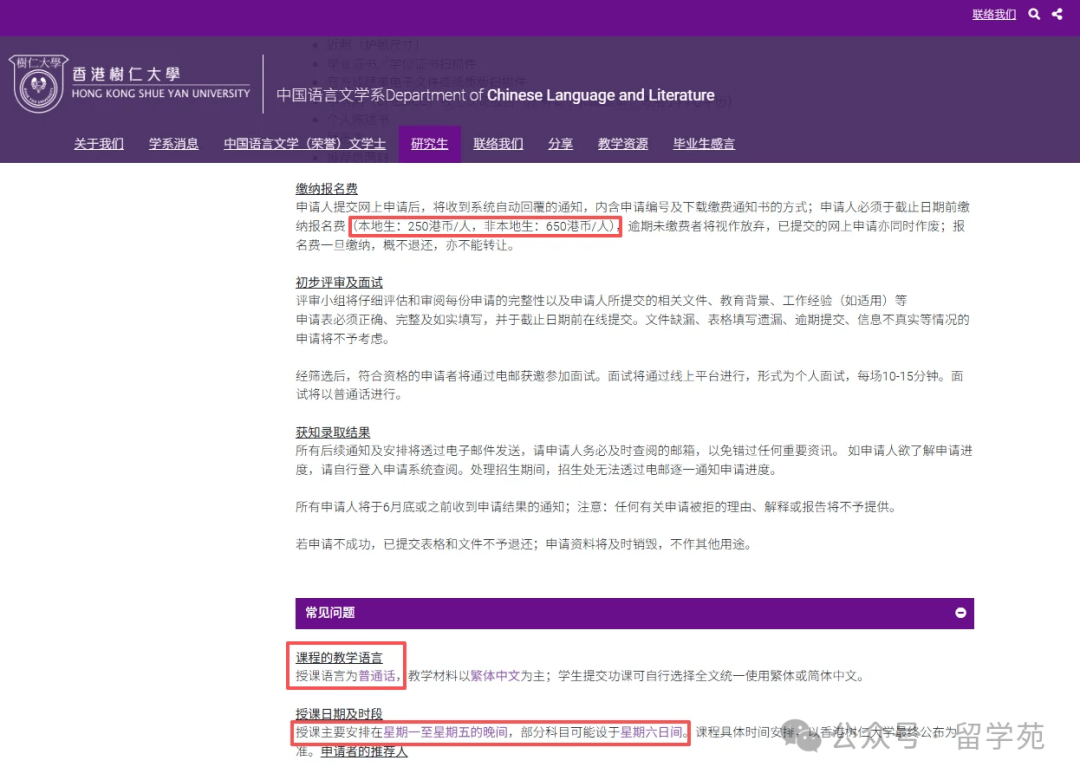Collapse 常见问题 using the minus icon

[960, 613]
